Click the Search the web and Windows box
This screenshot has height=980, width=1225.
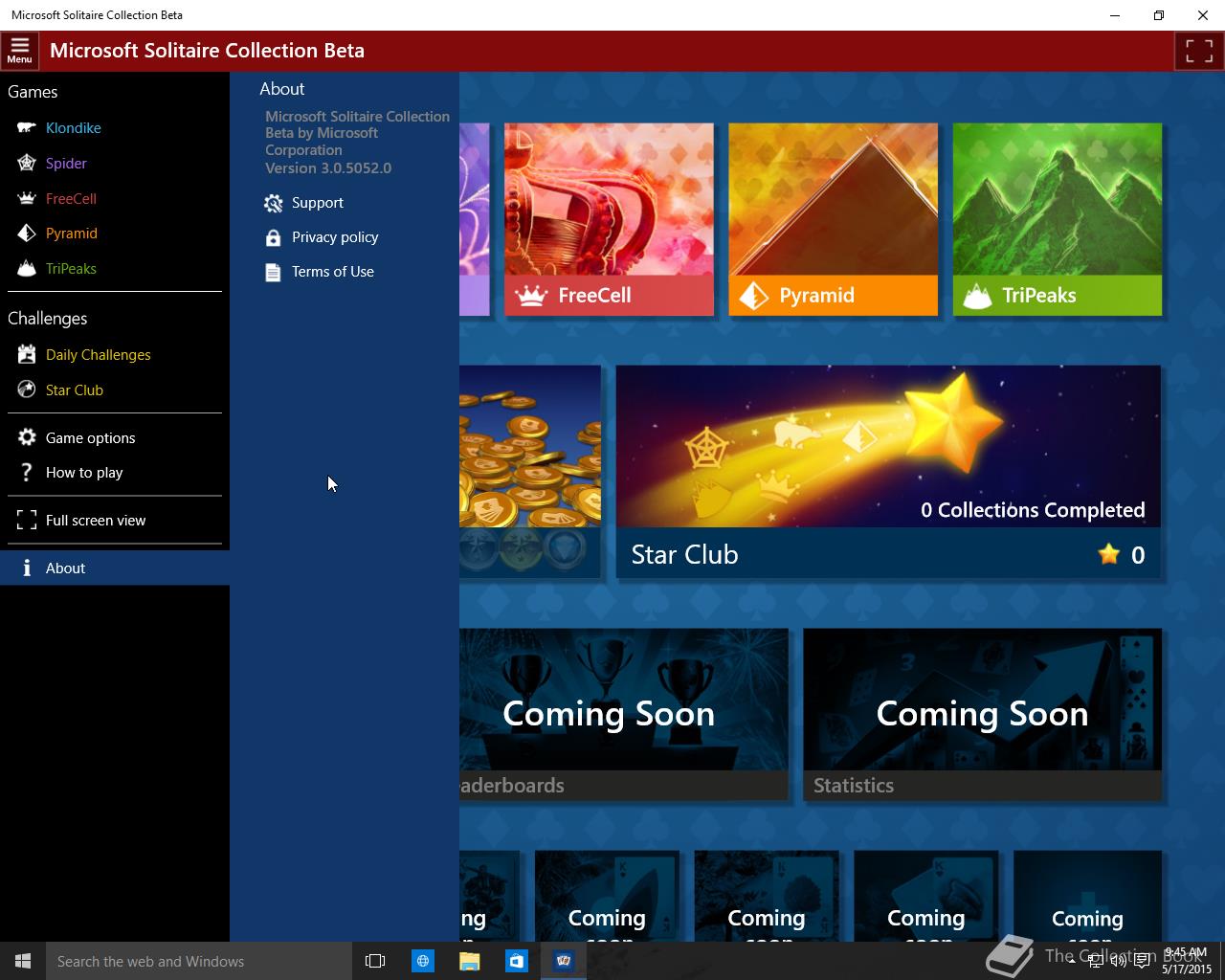click(199, 961)
